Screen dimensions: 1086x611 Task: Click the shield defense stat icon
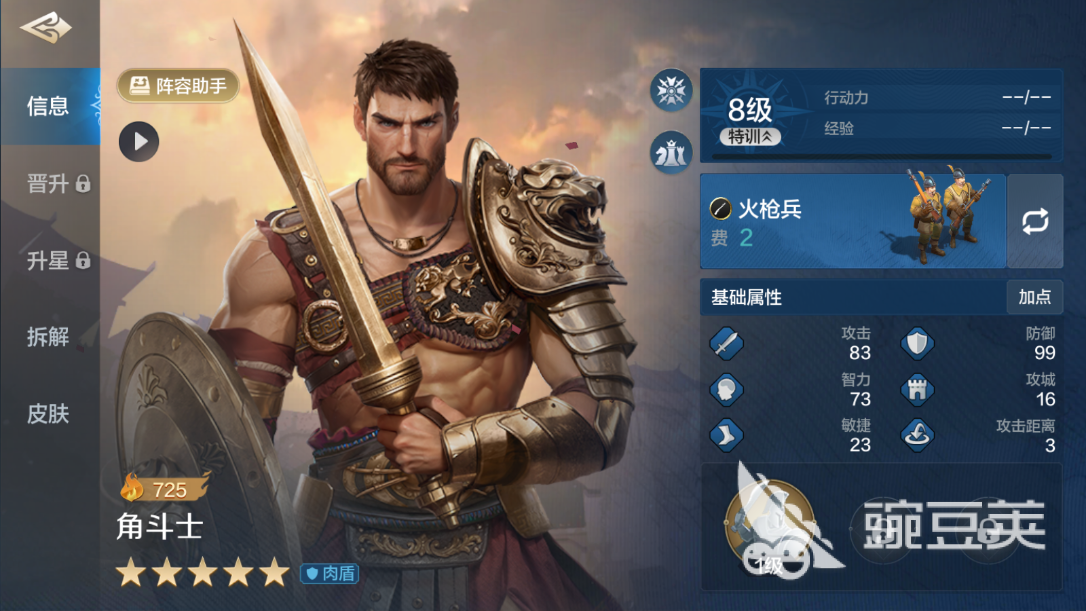point(917,344)
